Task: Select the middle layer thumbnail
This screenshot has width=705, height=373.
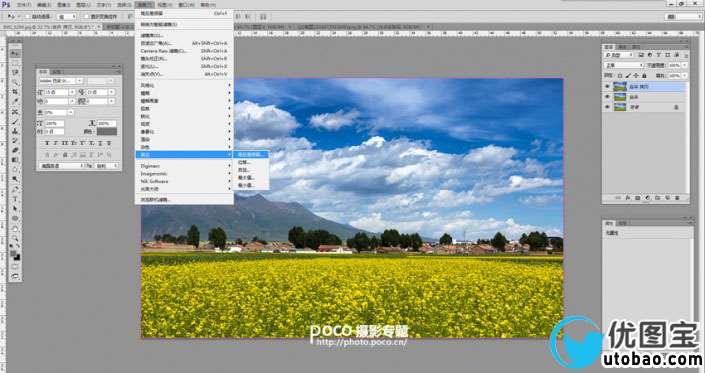Action: (x=620, y=97)
